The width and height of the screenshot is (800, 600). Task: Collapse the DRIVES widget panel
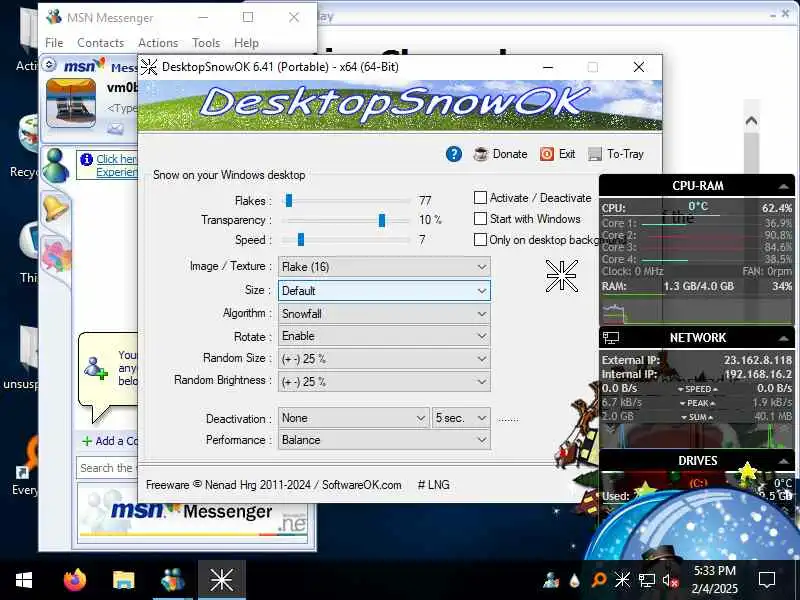tap(783, 461)
